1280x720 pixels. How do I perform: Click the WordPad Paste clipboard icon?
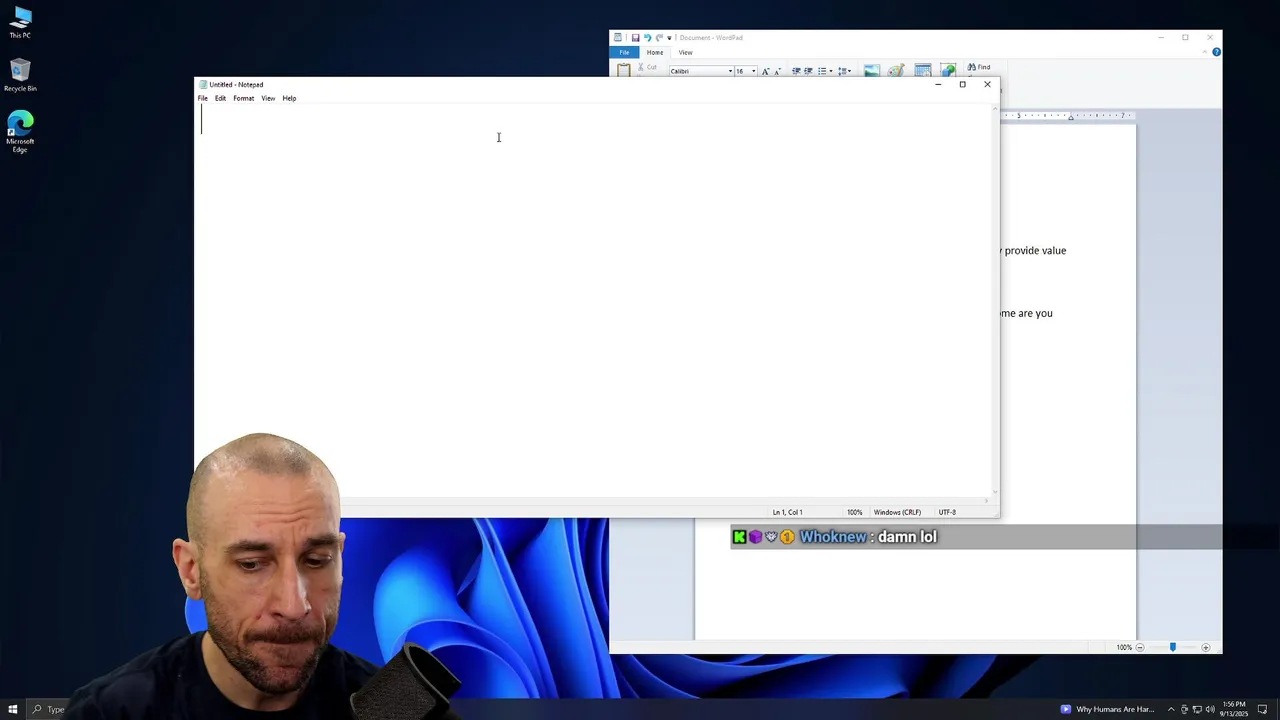point(624,70)
